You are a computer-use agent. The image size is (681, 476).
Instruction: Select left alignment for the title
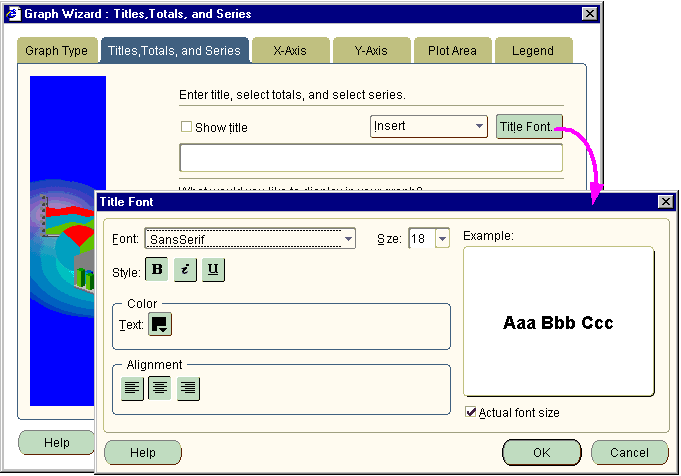[132, 388]
